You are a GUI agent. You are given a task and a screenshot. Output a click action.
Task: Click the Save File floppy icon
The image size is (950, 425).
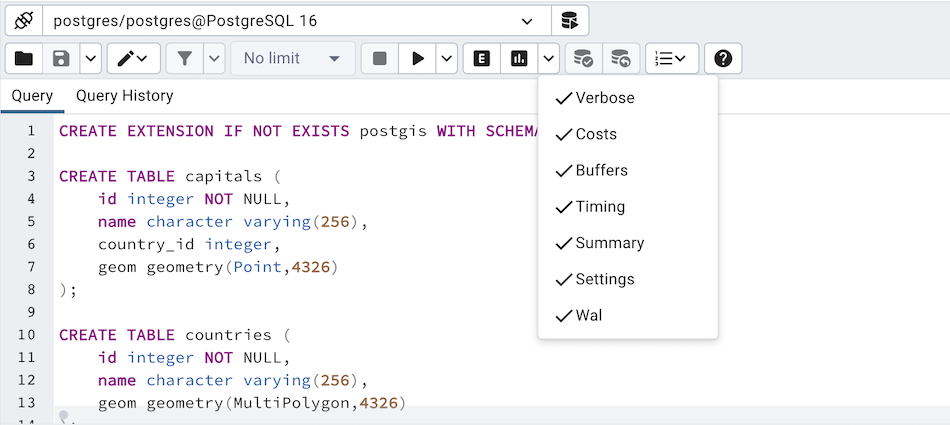61,58
